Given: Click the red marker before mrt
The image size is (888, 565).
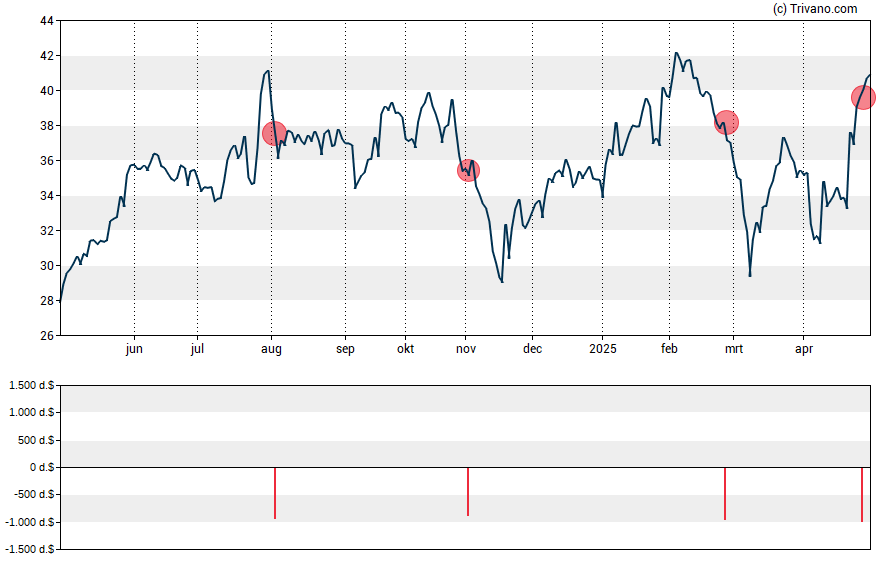Looking at the screenshot, I should [x=727, y=122].
